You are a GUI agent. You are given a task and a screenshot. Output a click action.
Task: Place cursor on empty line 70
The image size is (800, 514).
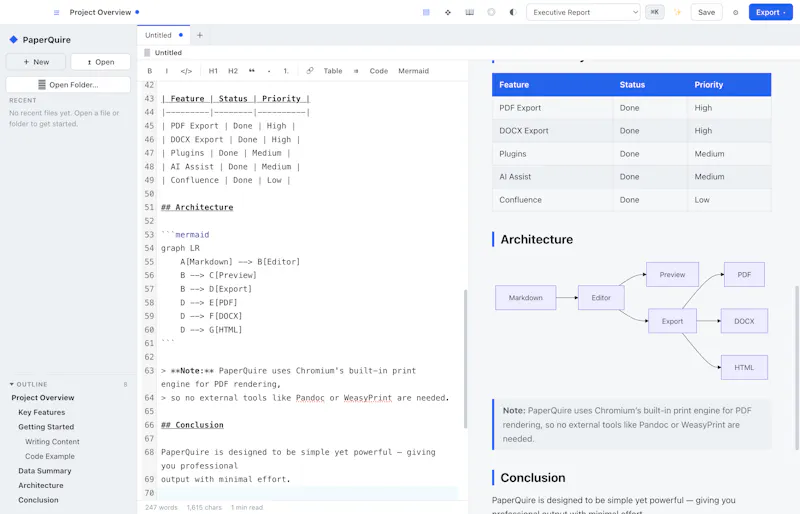pyautogui.click(x=307, y=493)
